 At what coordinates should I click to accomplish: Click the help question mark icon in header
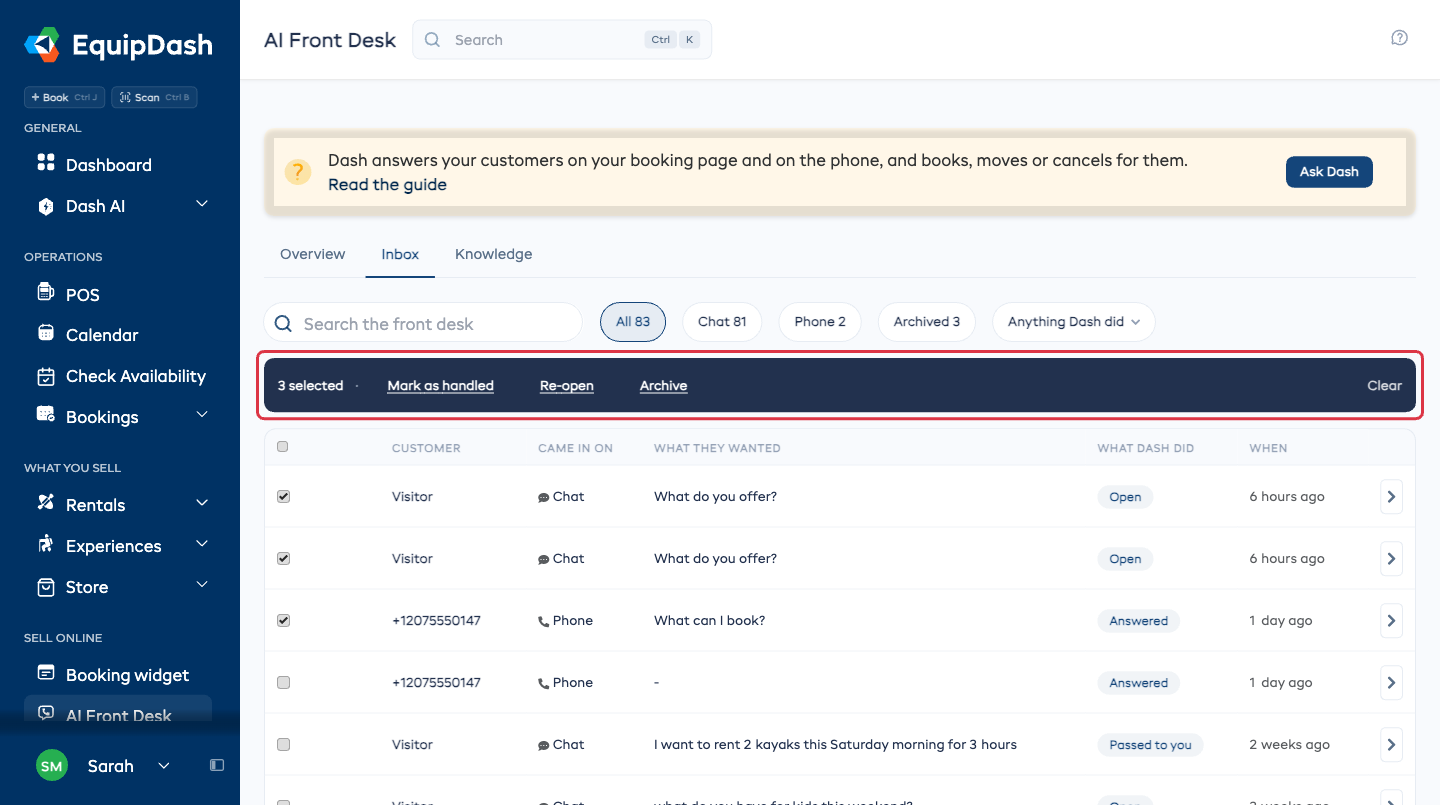tap(1400, 38)
